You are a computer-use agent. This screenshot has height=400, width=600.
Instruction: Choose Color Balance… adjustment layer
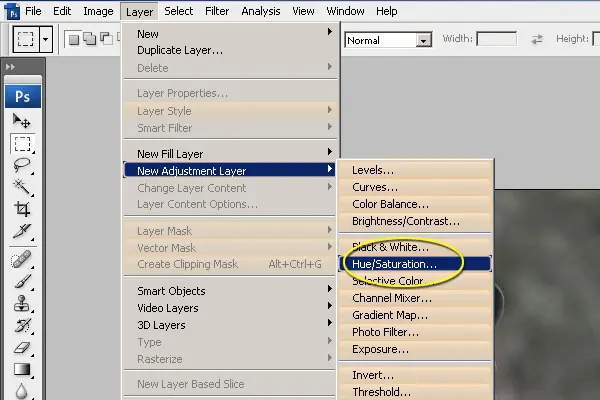(x=415, y=204)
